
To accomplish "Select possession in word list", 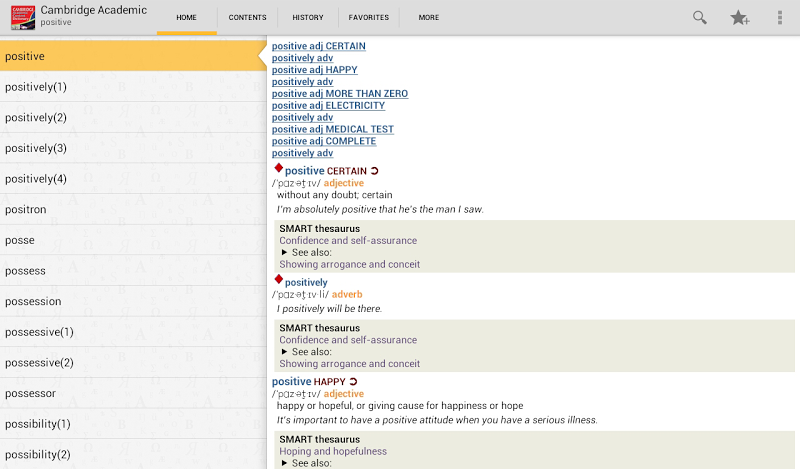I will point(133,301).
